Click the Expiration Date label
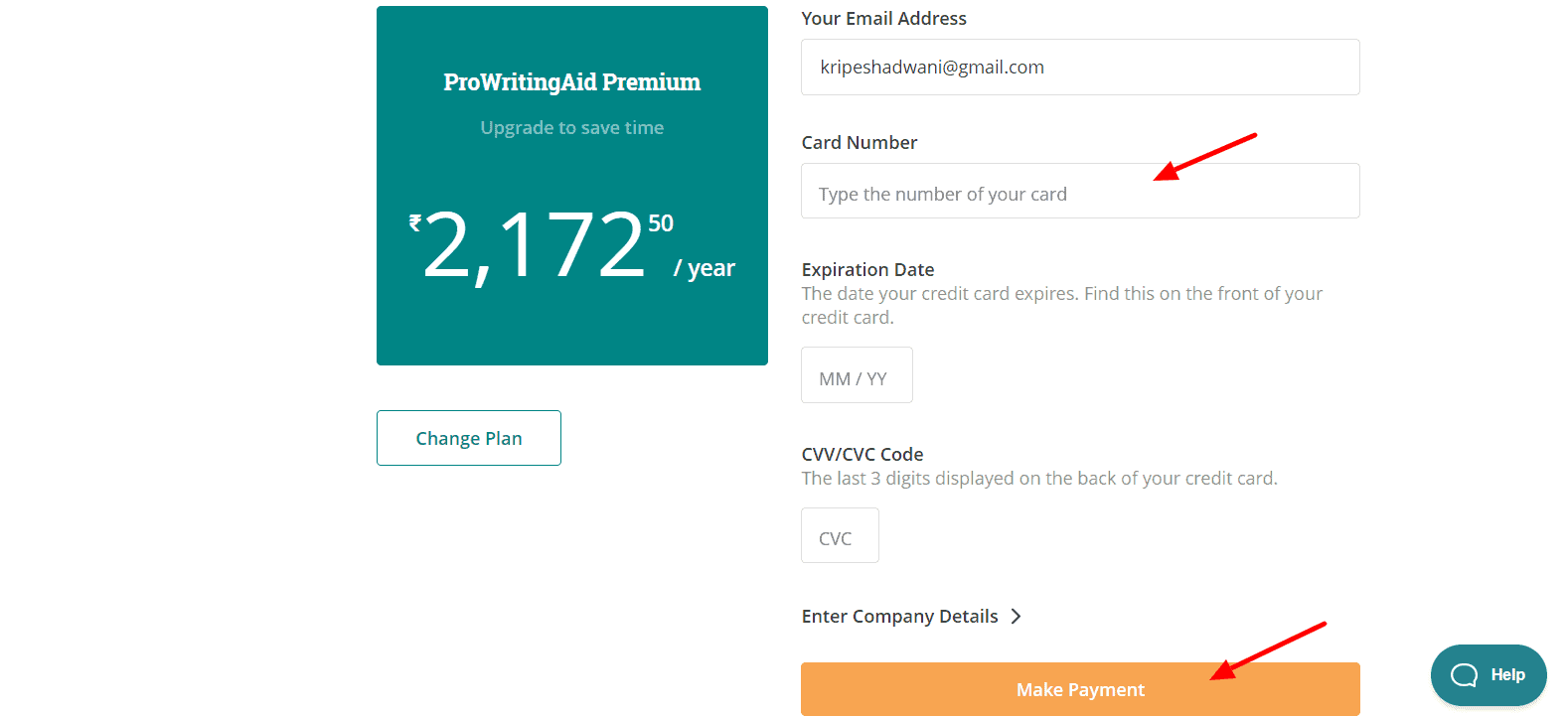Screen dimensions: 1568x717 (867, 270)
